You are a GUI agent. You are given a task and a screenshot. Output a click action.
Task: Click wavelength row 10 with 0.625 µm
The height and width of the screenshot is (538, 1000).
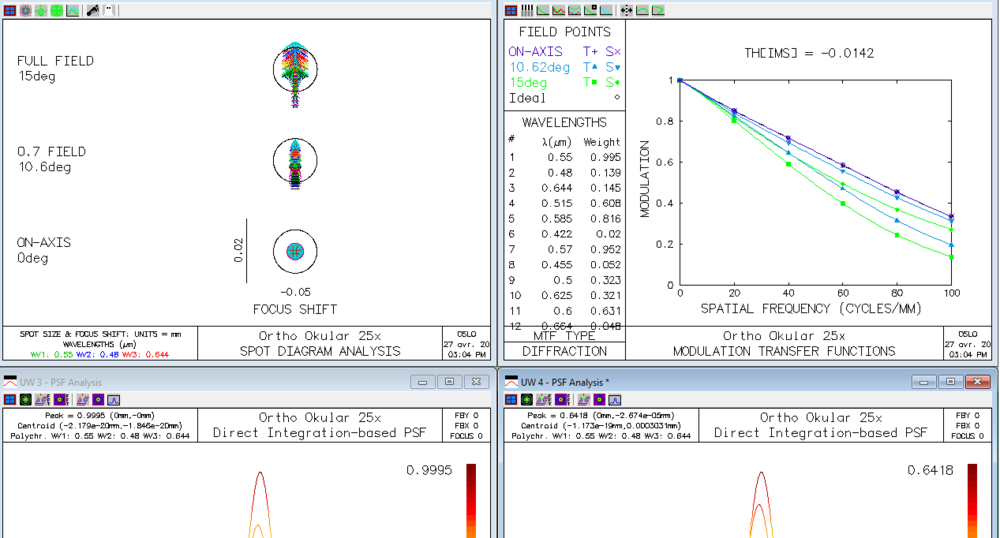tap(564, 295)
